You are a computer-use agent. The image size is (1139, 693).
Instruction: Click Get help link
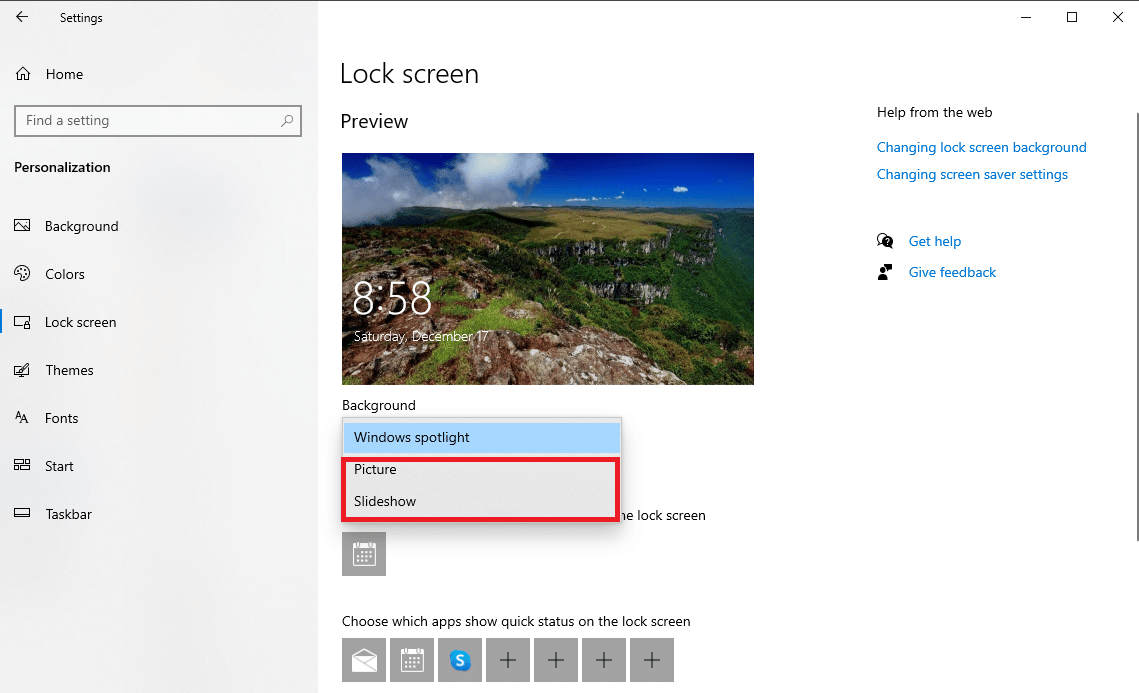(x=934, y=241)
